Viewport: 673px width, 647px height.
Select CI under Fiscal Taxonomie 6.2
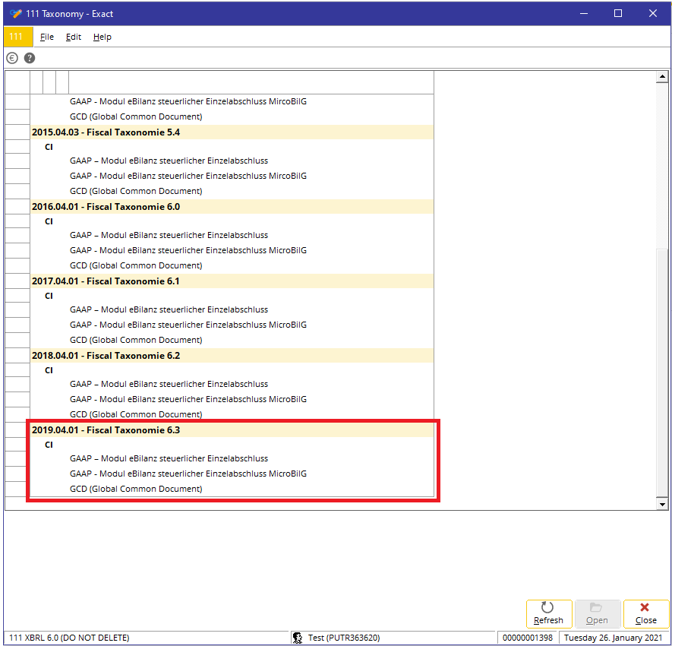[x=49, y=370]
